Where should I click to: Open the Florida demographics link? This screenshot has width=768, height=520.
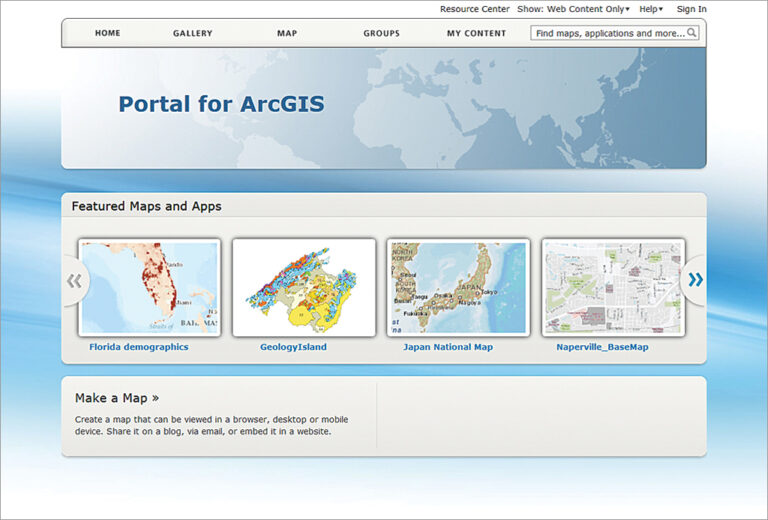[139, 347]
